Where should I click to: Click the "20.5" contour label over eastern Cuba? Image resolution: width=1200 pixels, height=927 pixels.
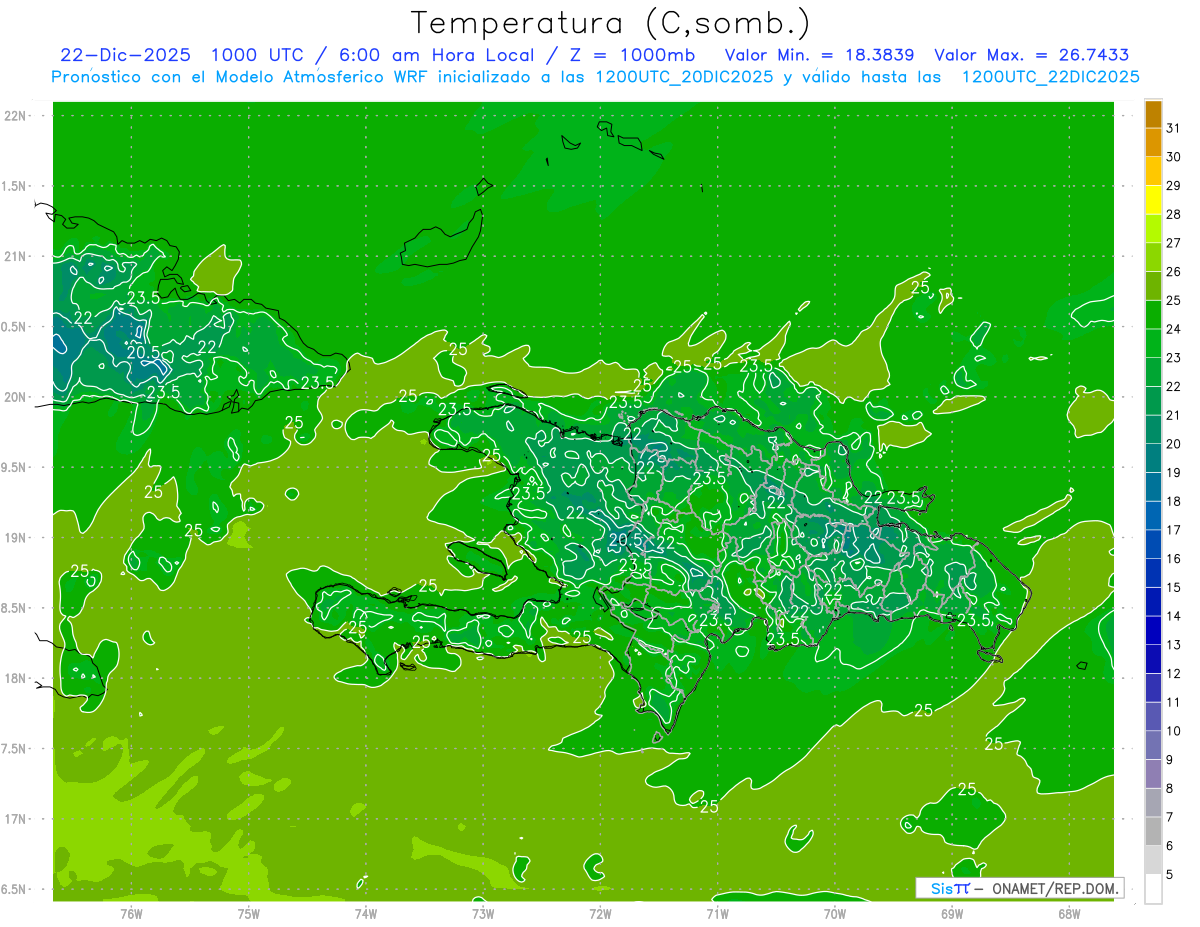(143, 352)
